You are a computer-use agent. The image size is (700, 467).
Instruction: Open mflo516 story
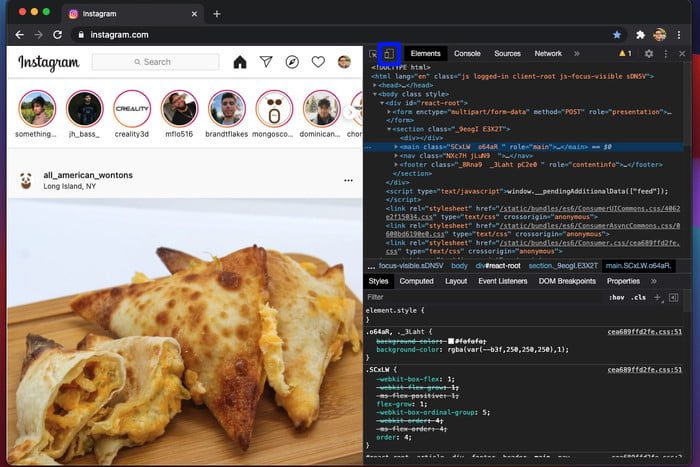click(x=179, y=108)
